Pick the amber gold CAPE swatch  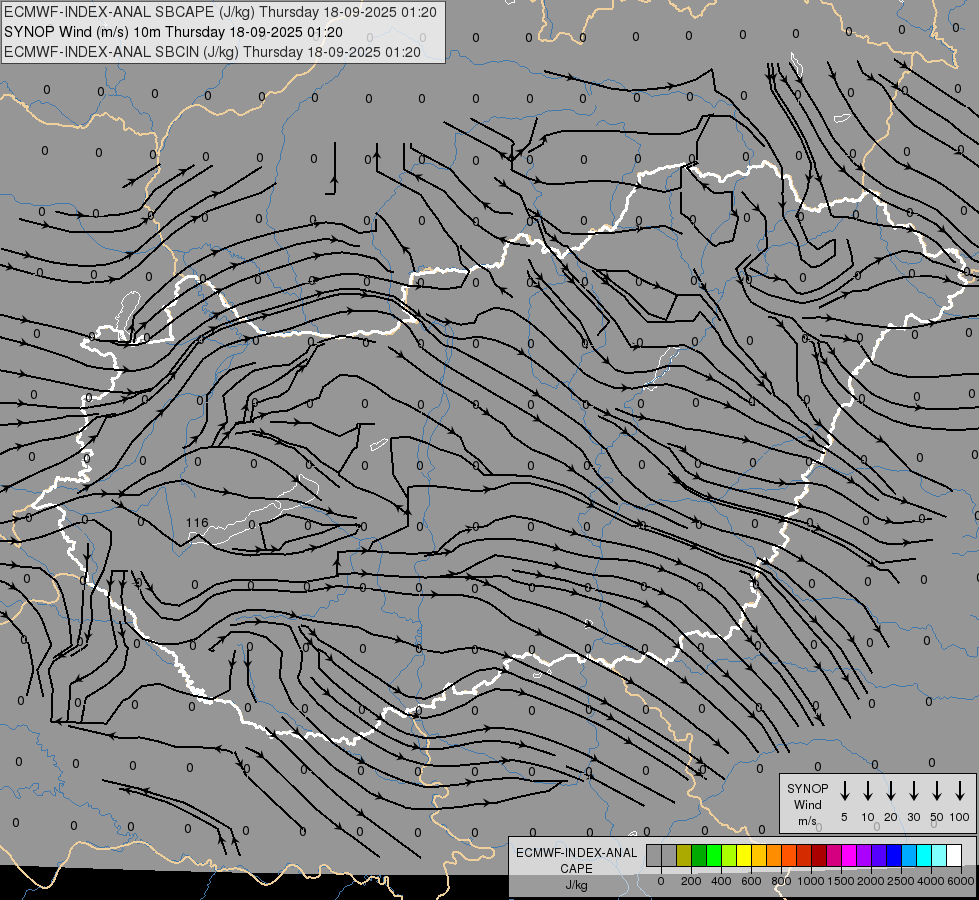(x=759, y=856)
